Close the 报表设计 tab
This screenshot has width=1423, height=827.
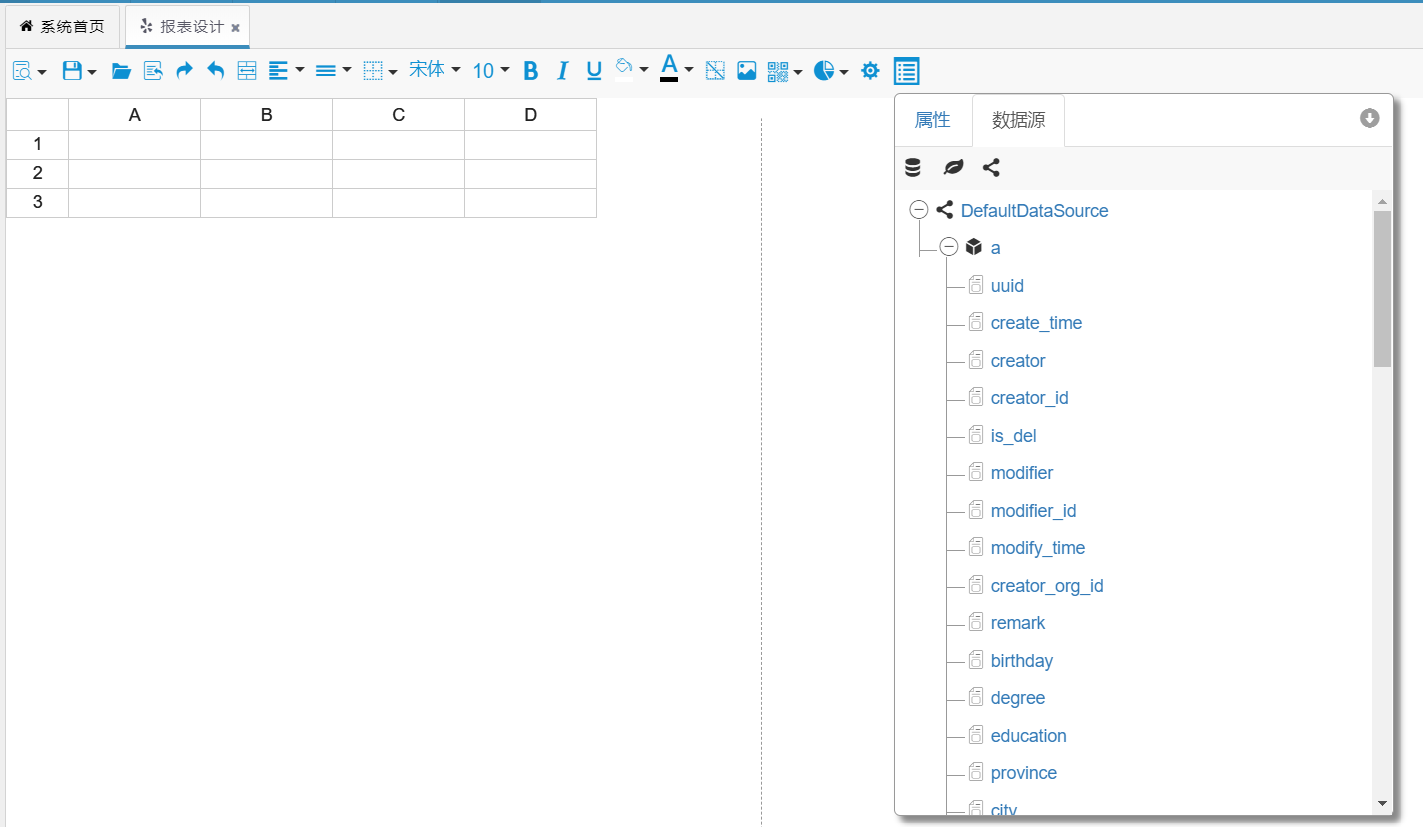[x=235, y=28]
